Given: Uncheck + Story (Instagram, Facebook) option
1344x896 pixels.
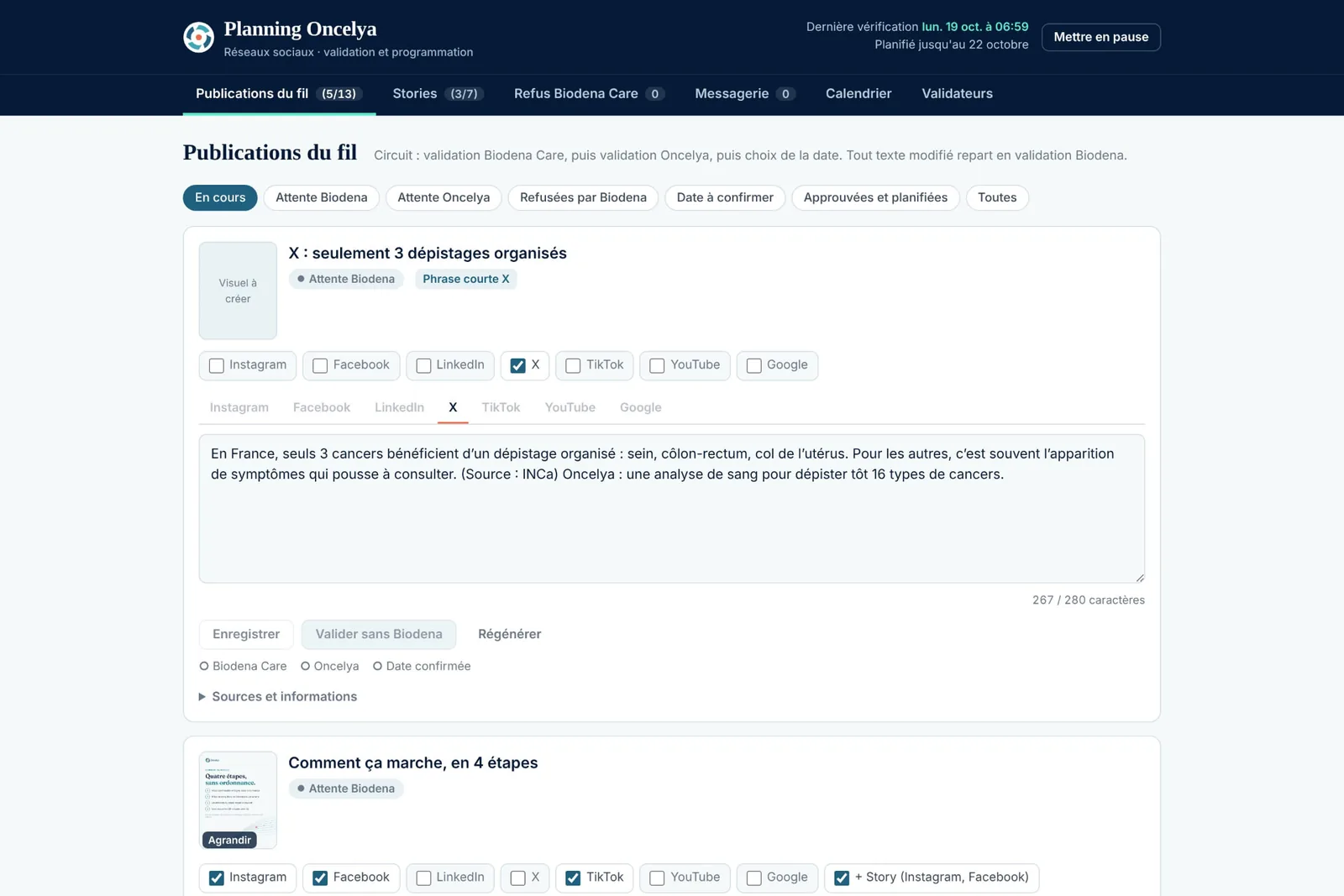Looking at the screenshot, I should click(x=842, y=878).
